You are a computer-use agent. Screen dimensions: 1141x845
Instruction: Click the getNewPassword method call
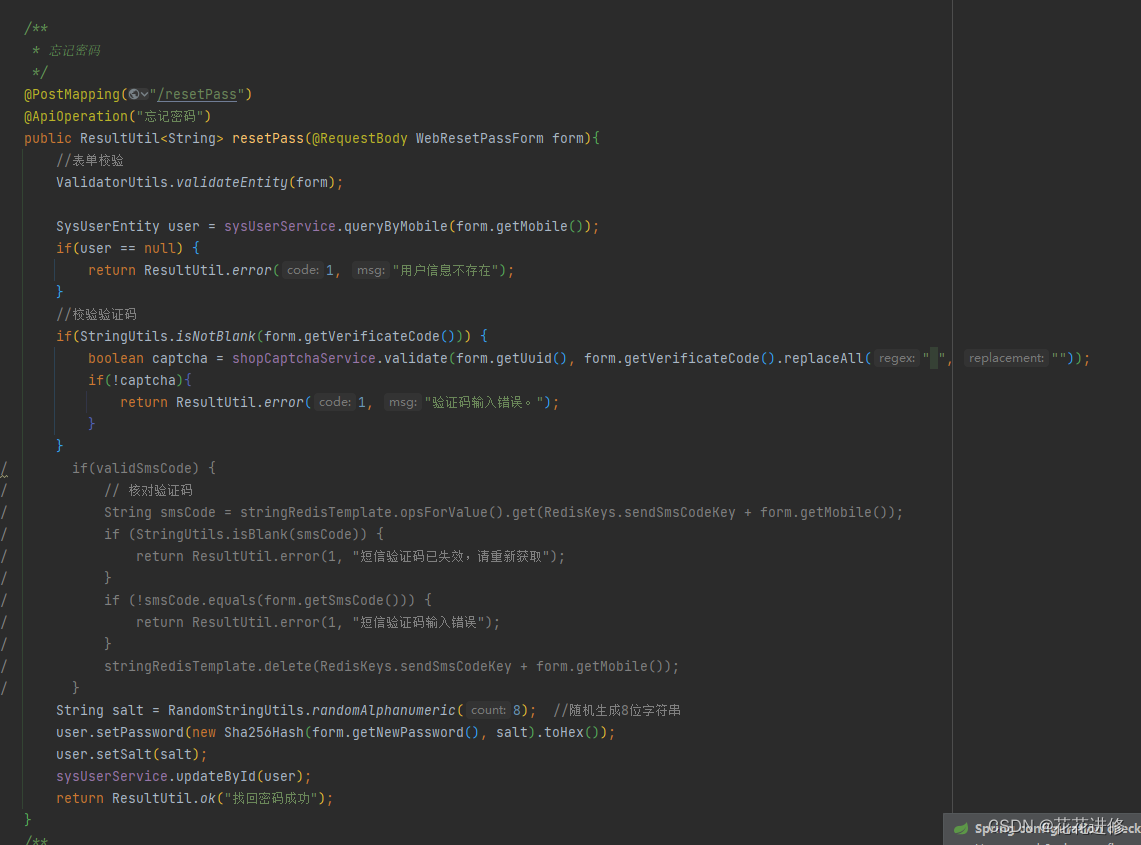click(x=408, y=733)
